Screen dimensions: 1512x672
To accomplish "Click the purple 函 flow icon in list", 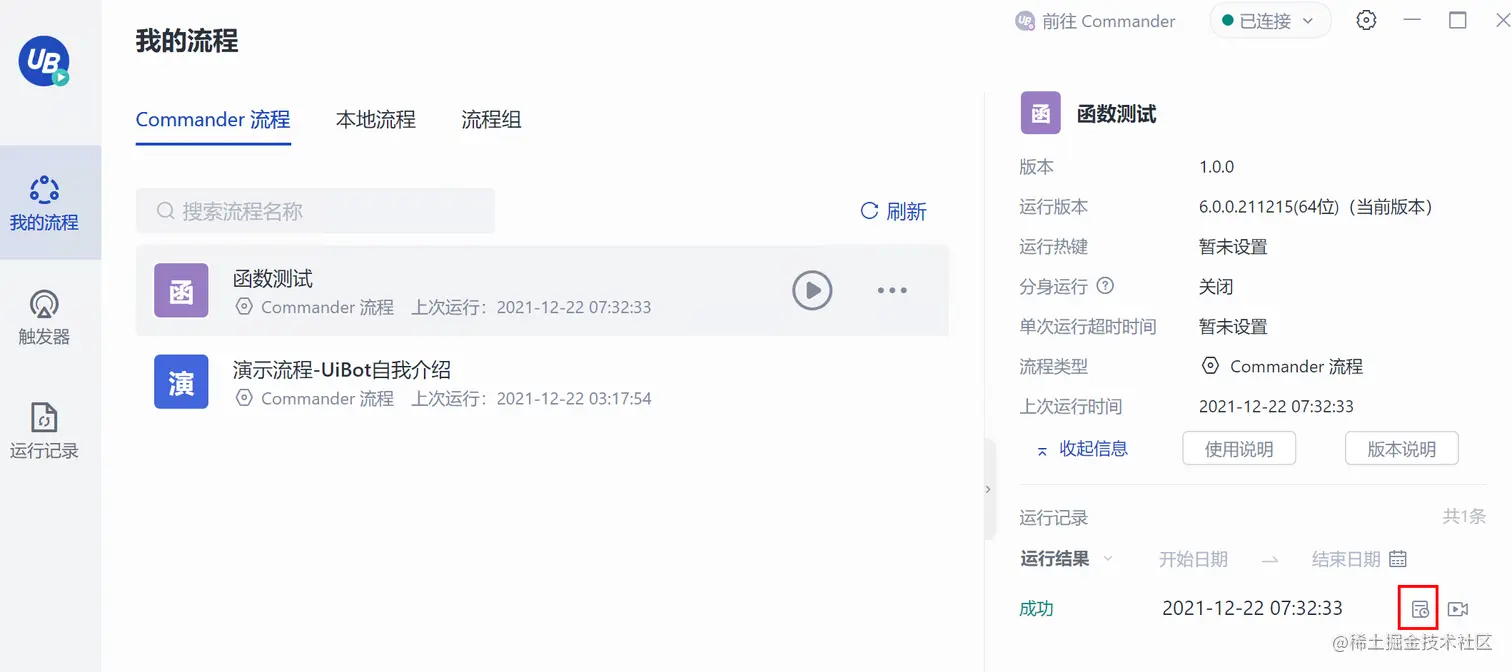I will coord(181,290).
